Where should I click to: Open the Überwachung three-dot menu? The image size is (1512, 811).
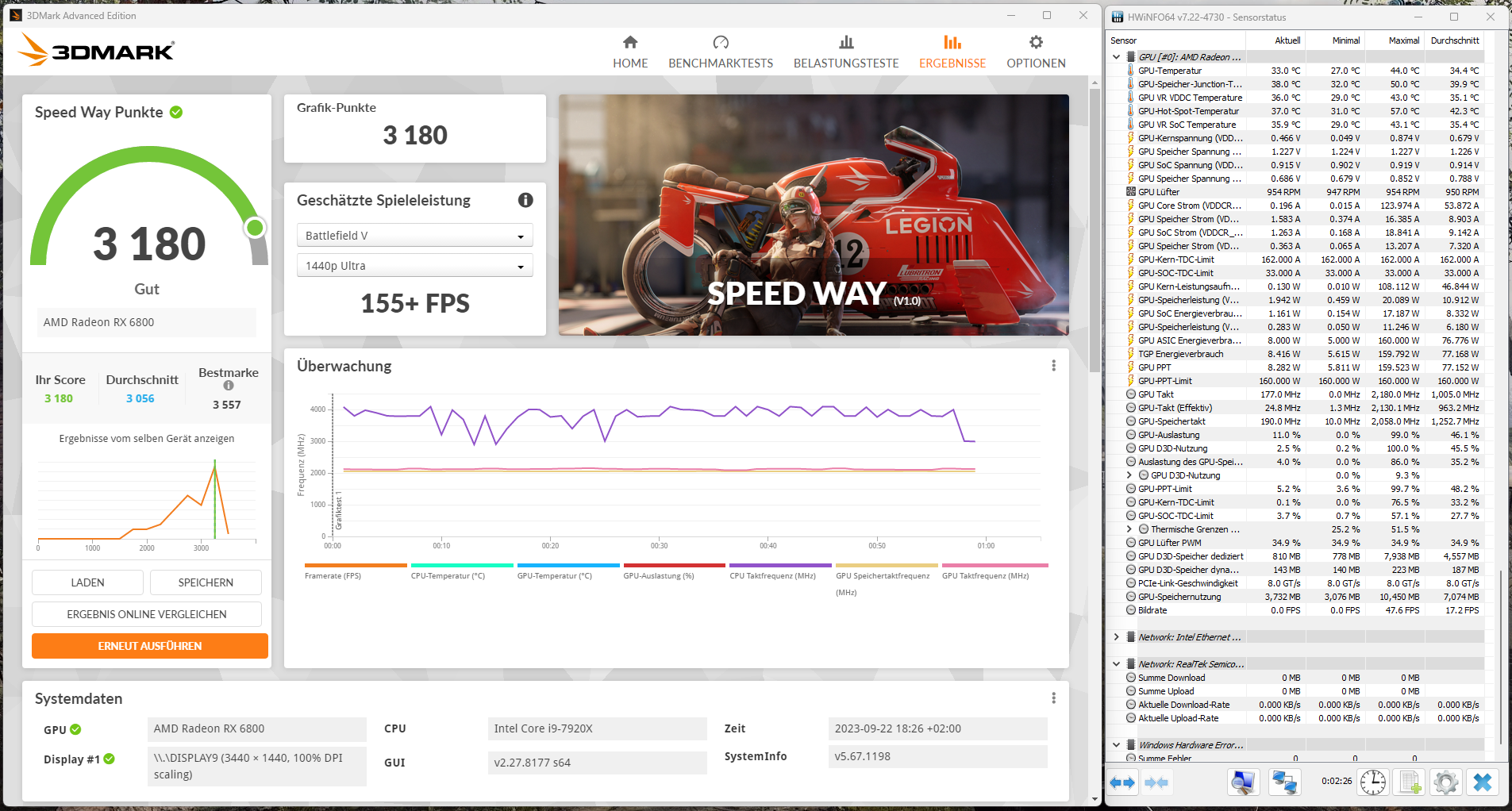[x=1053, y=366]
